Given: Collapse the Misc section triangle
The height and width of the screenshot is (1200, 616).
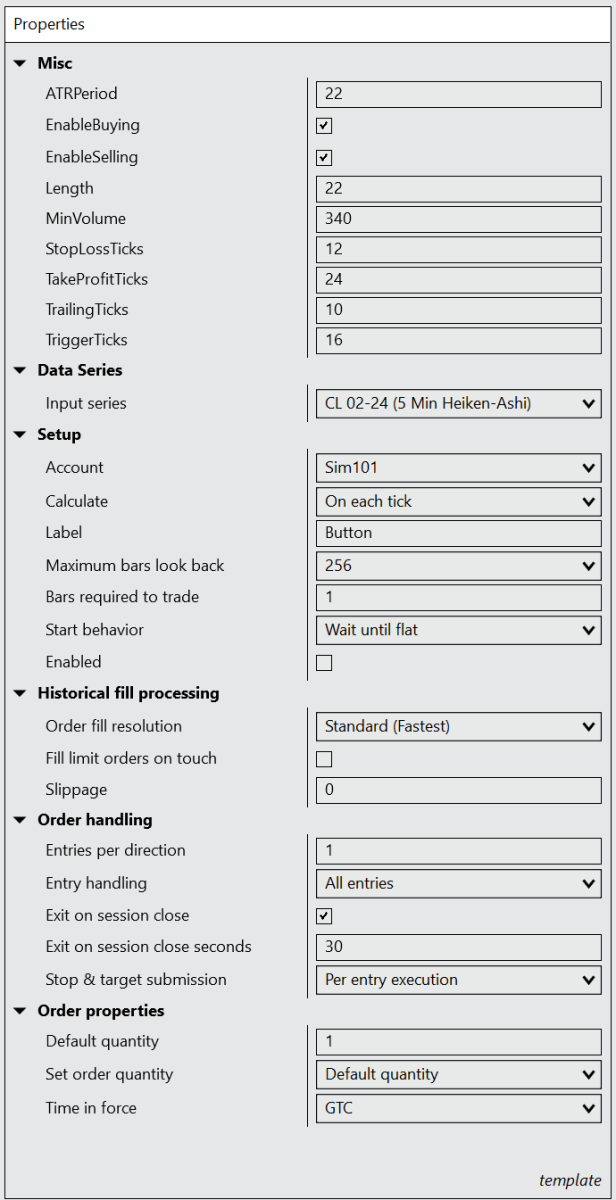Looking at the screenshot, I should tap(20, 63).
